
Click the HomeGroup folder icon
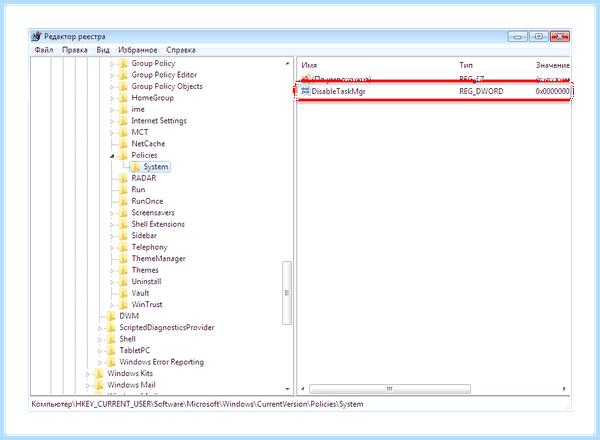click(123, 98)
